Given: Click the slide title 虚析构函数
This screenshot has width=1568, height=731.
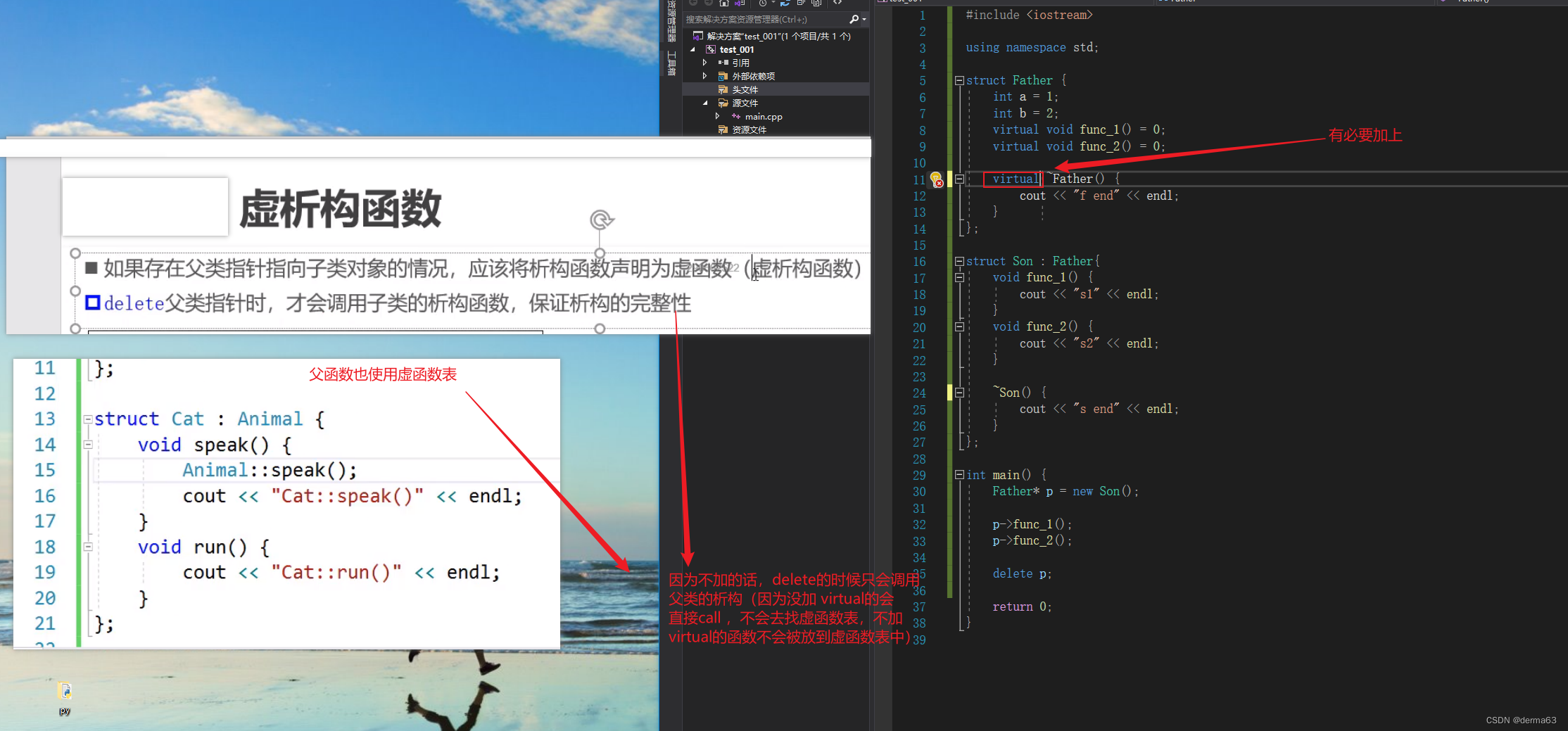Looking at the screenshot, I should (341, 209).
